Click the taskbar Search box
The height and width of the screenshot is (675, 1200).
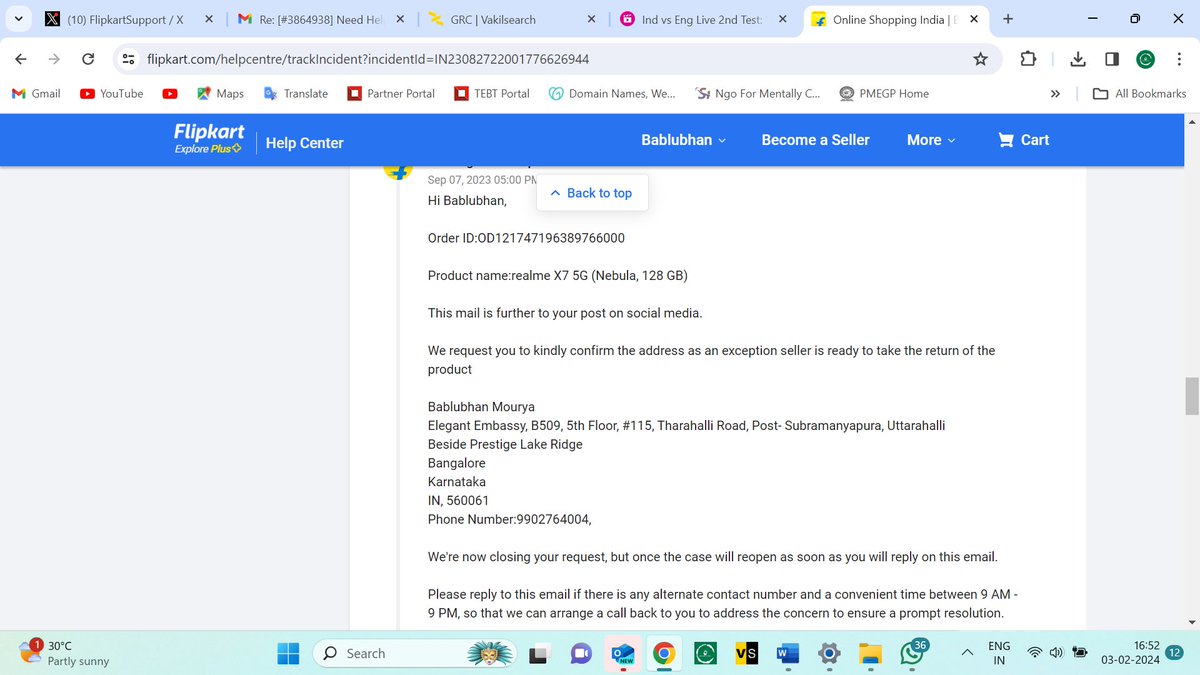coord(415,653)
